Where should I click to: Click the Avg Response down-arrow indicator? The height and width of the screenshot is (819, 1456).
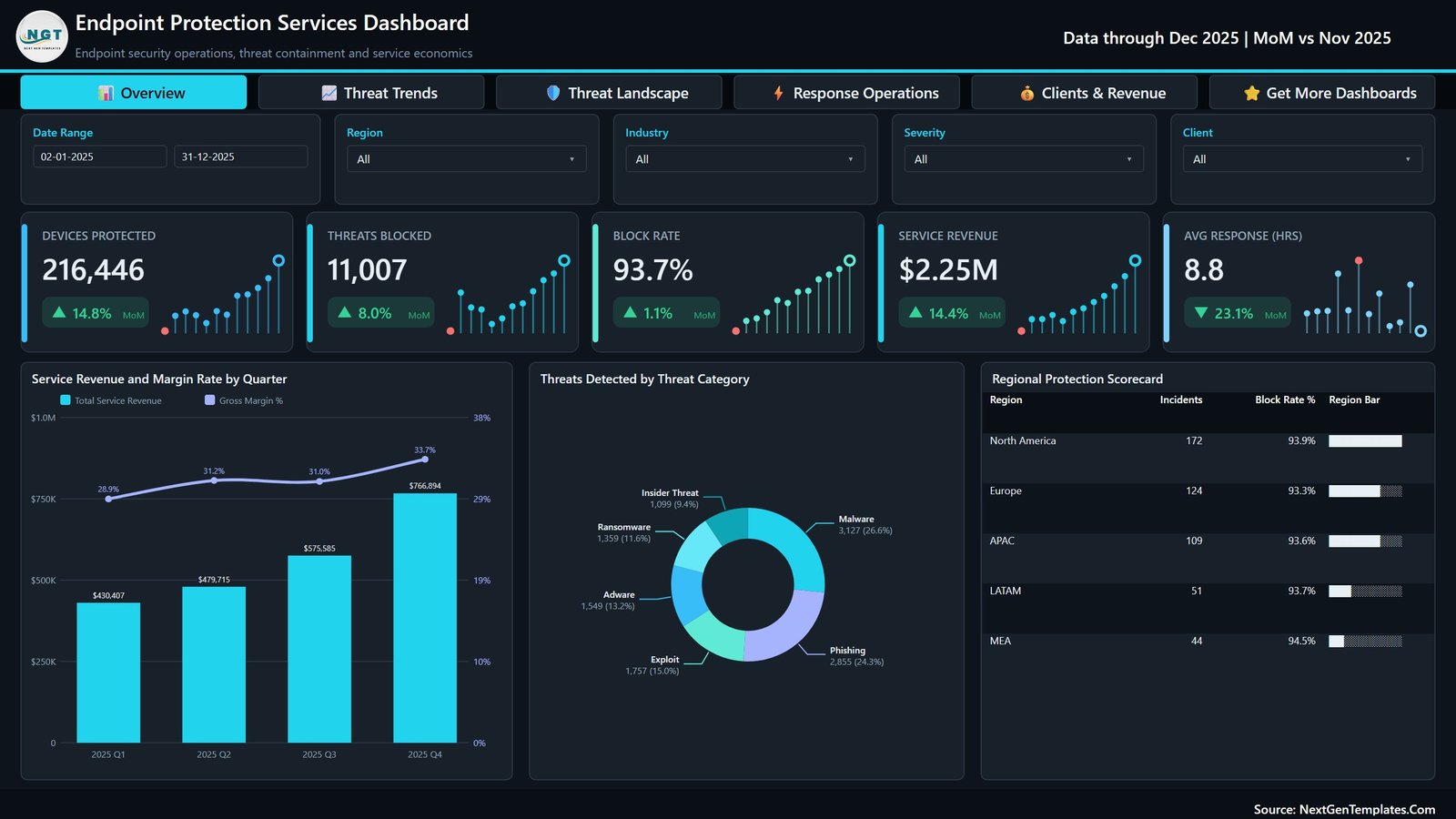click(1201, 312)
